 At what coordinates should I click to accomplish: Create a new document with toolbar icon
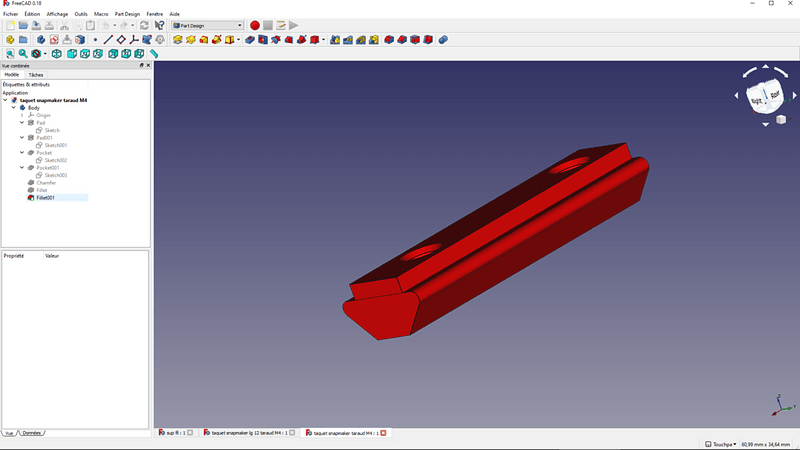click(x=10, y=26)
